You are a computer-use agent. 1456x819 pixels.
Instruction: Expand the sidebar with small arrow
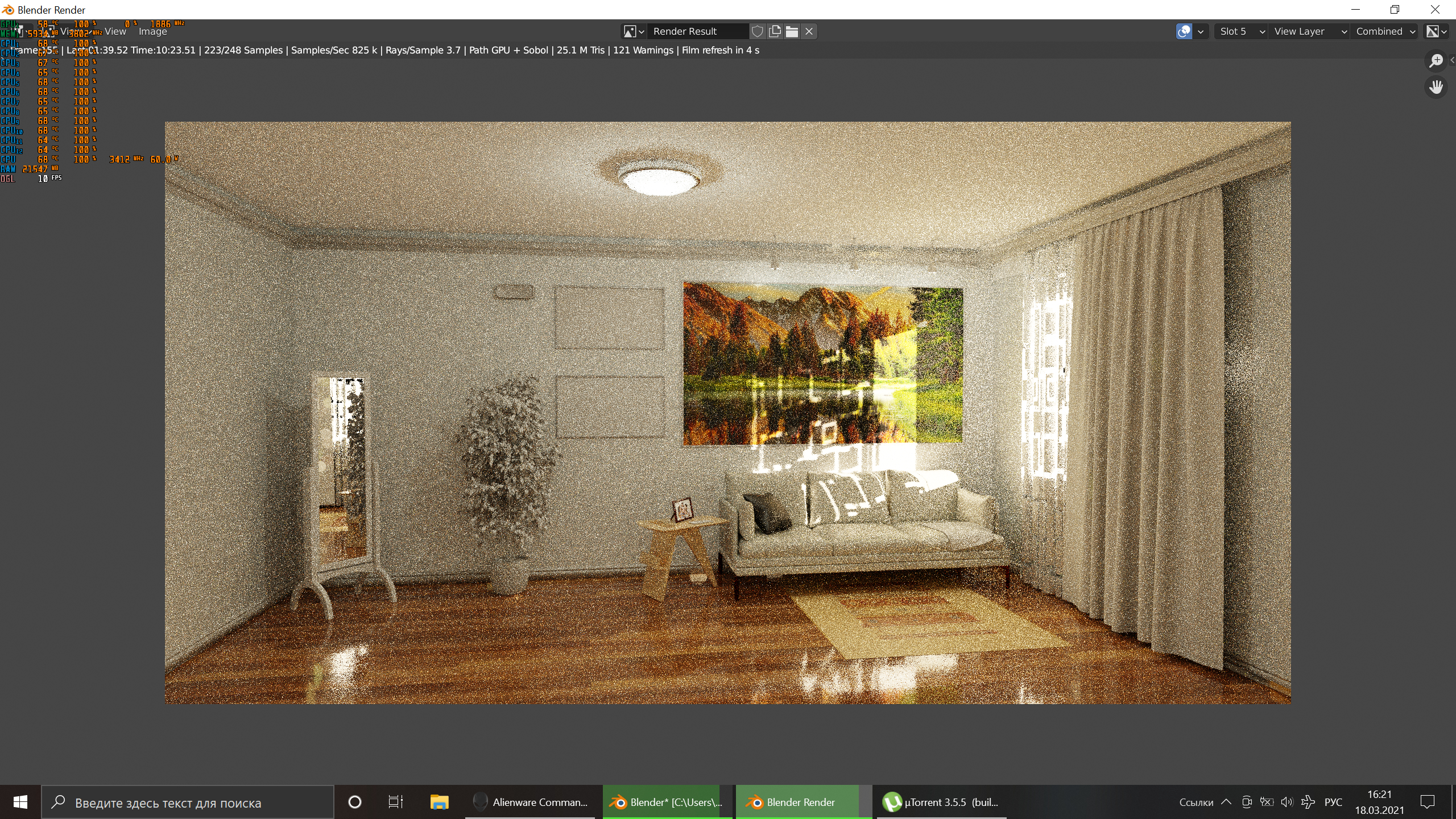pos(1452,60)
